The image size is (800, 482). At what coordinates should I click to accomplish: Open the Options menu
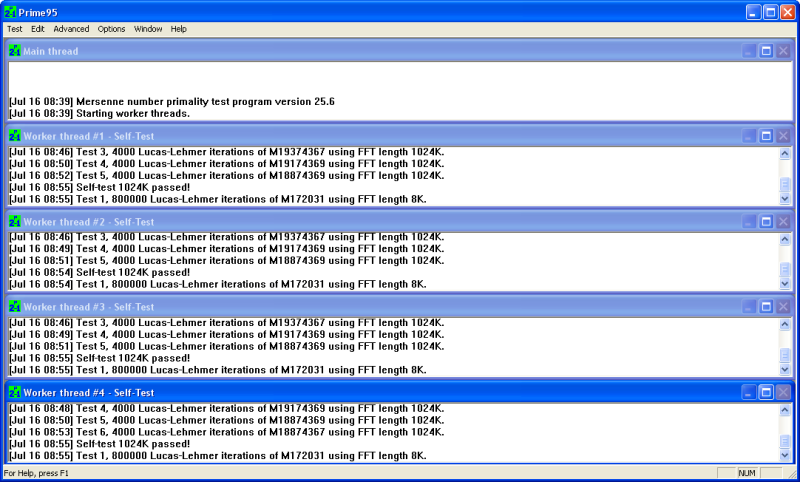pos(111,29)
